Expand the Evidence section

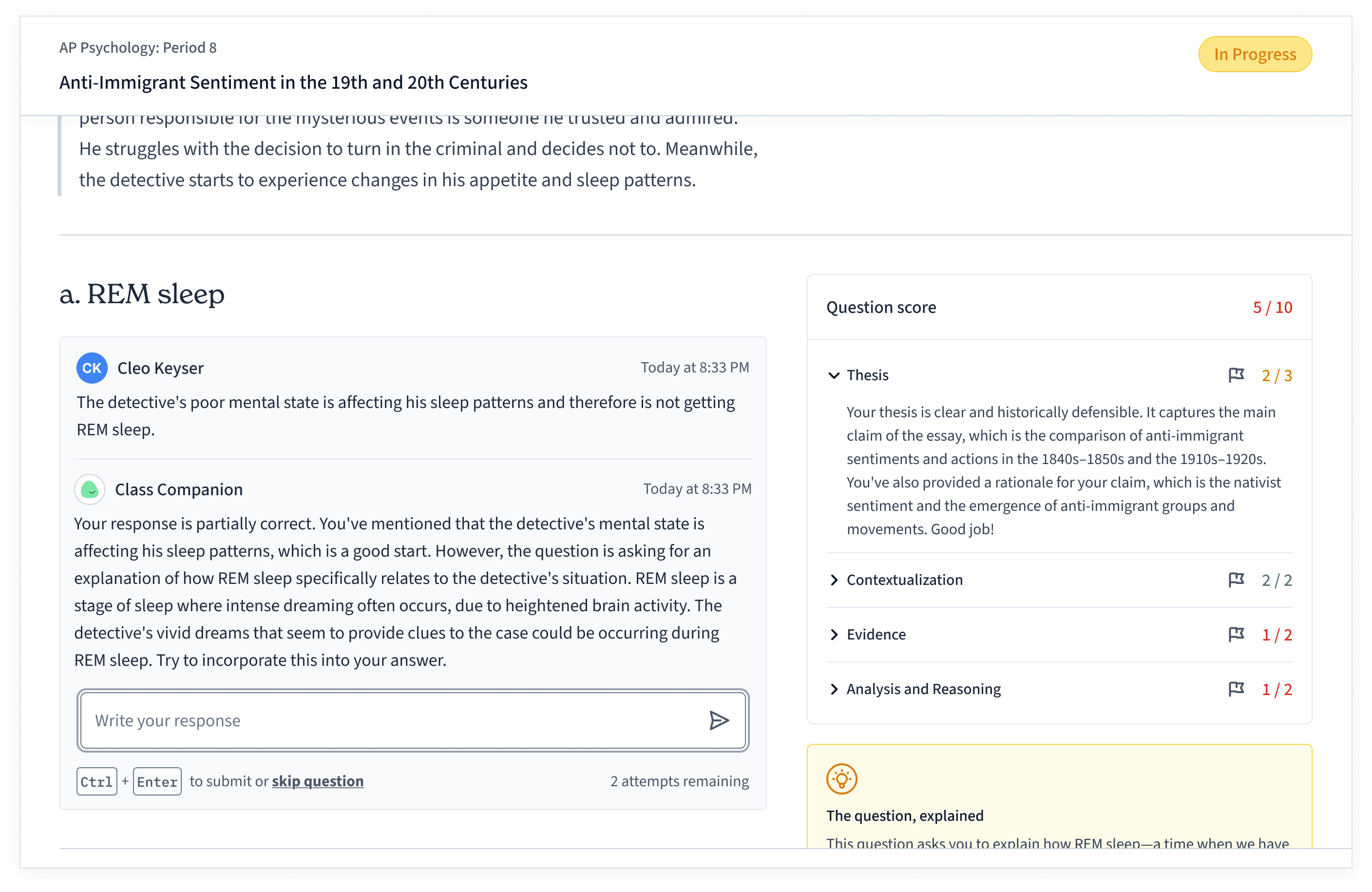point(834,634)
